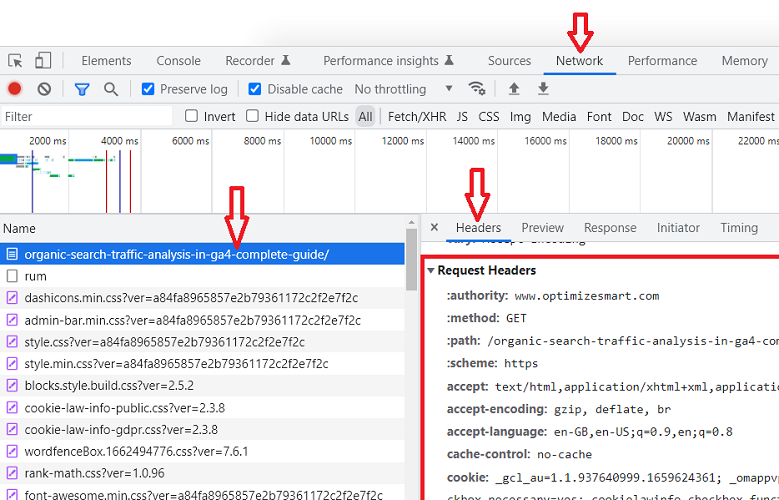Open the Memory tab
The height and width of the screenshot is (500, 779).
744,61
